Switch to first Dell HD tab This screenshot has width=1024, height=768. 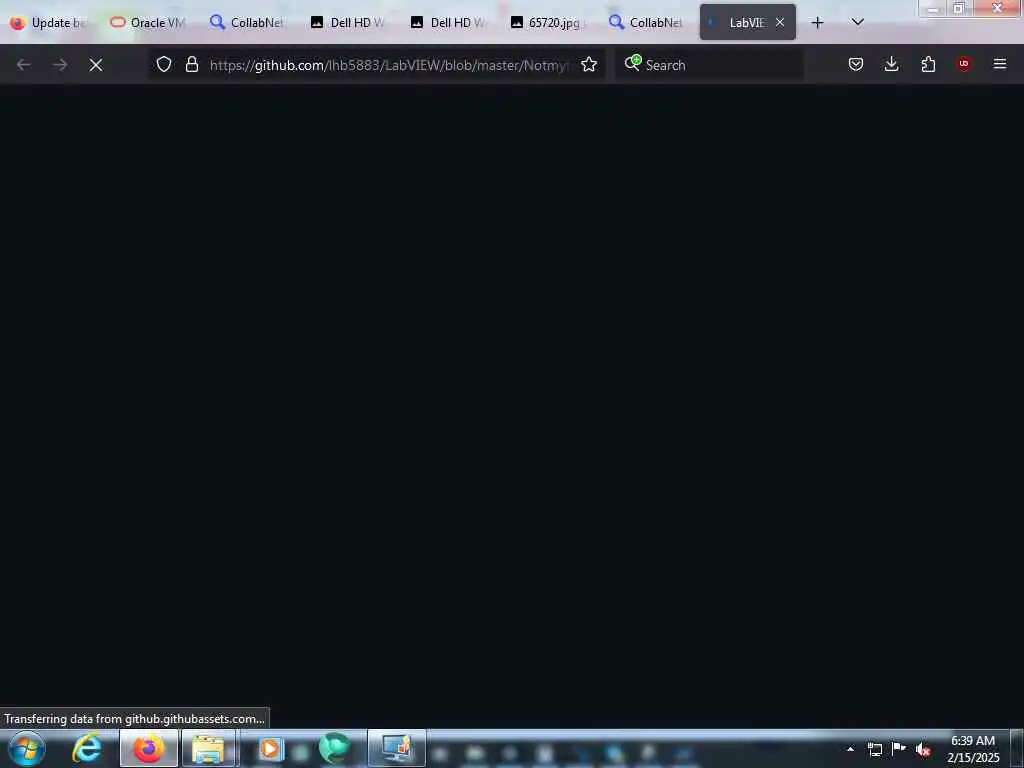[x=347, y=23]
